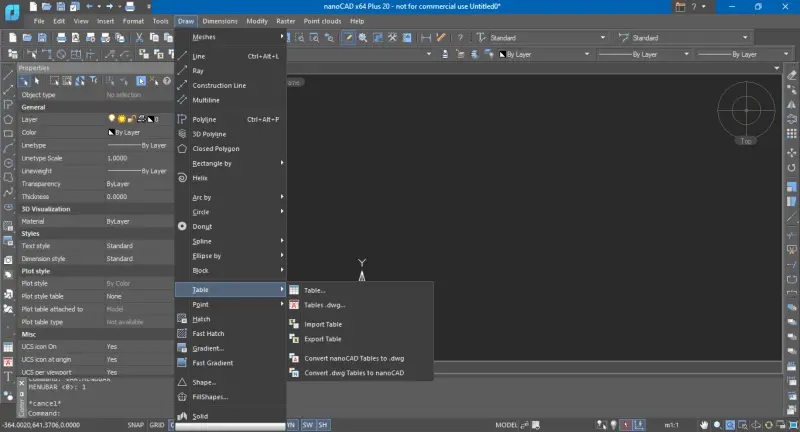
Task: Click the Erase tool in right modify toolbar
Action: (791, 75)
